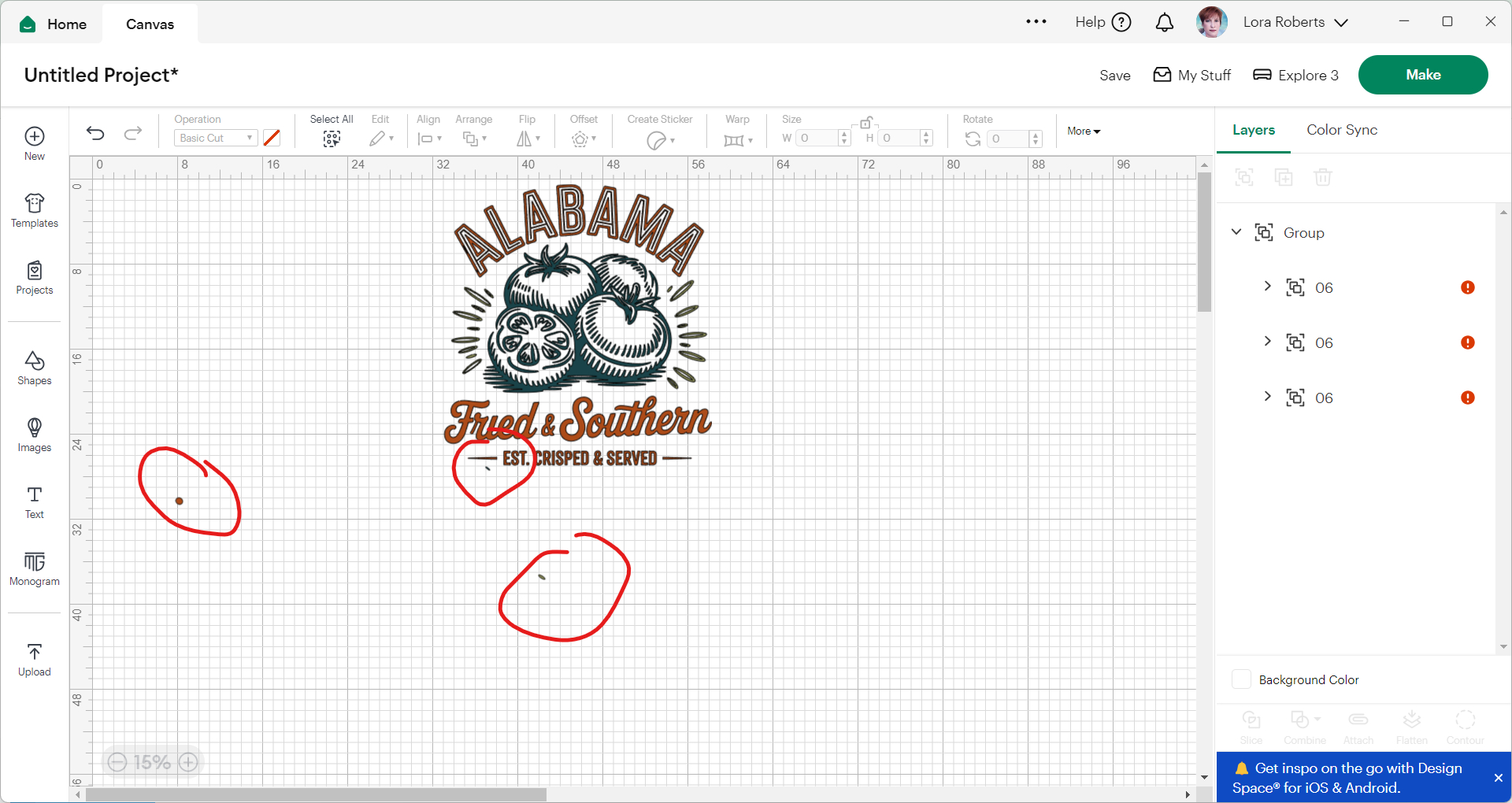Expand the More toolbar menu

coord(1084,131)
